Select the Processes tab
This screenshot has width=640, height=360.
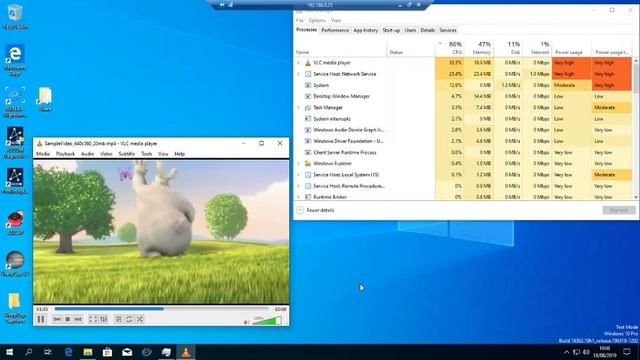307,30
